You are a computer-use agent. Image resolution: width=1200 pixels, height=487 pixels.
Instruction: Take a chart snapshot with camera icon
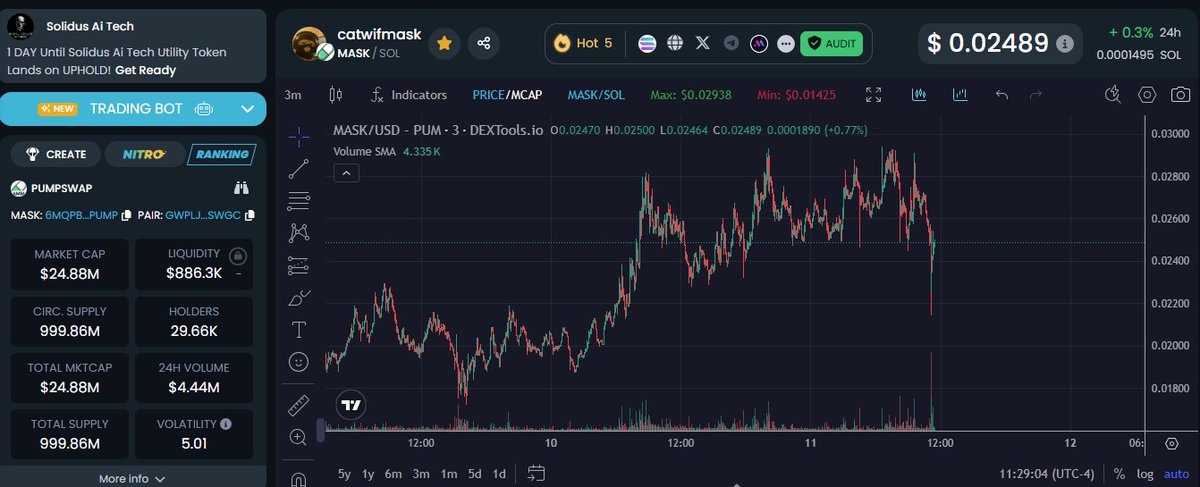click(x=1181, y=95)
